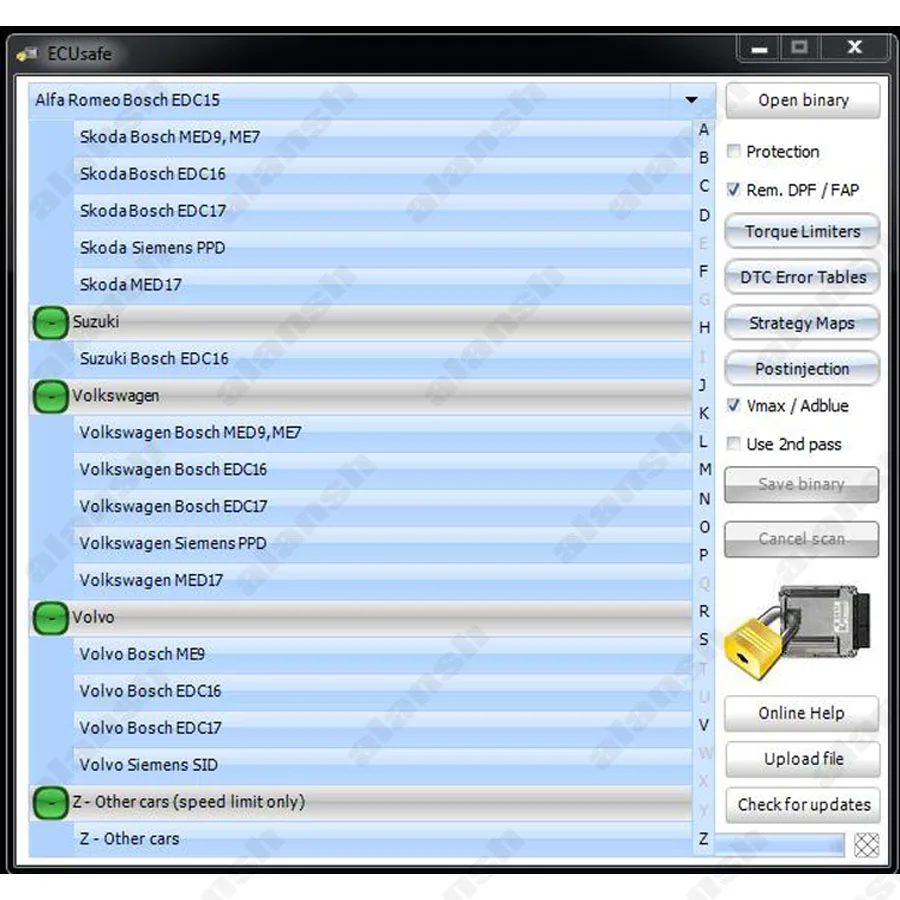Click the ECUsafe title bar icon
This screenshot has width=900, height=900.
tap(27, 54)
